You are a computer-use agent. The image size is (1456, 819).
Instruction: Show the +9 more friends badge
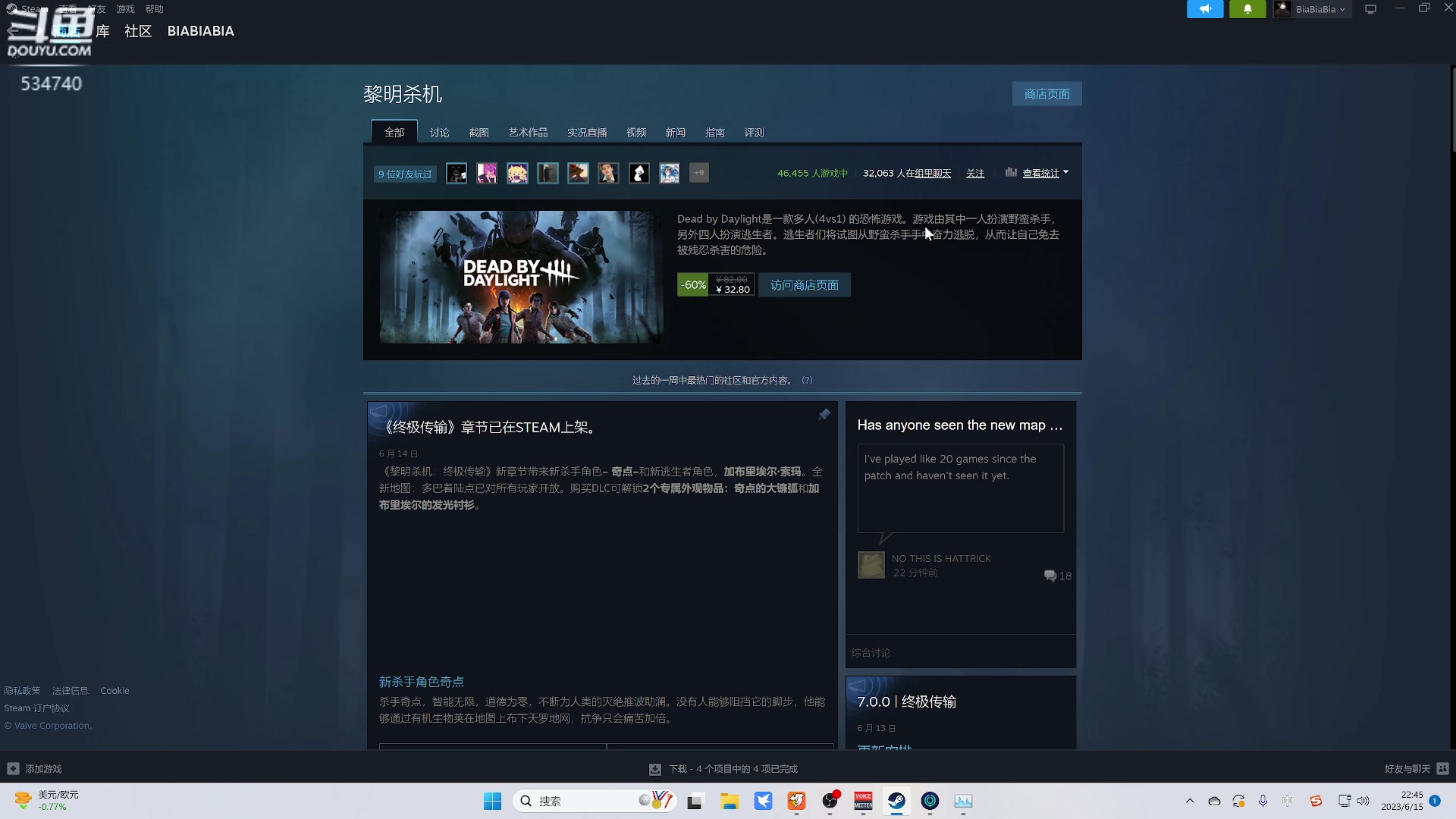click(699, 173)
